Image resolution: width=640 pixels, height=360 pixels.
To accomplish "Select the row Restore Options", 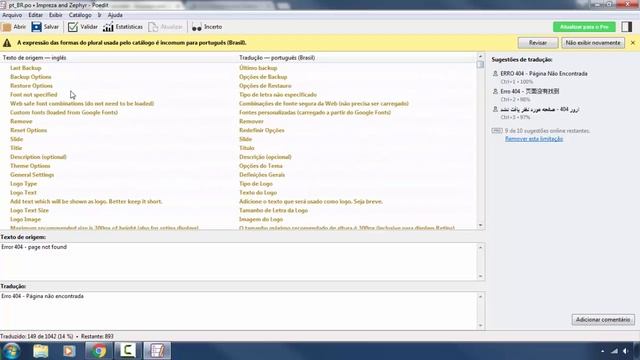I will point(238,86).
